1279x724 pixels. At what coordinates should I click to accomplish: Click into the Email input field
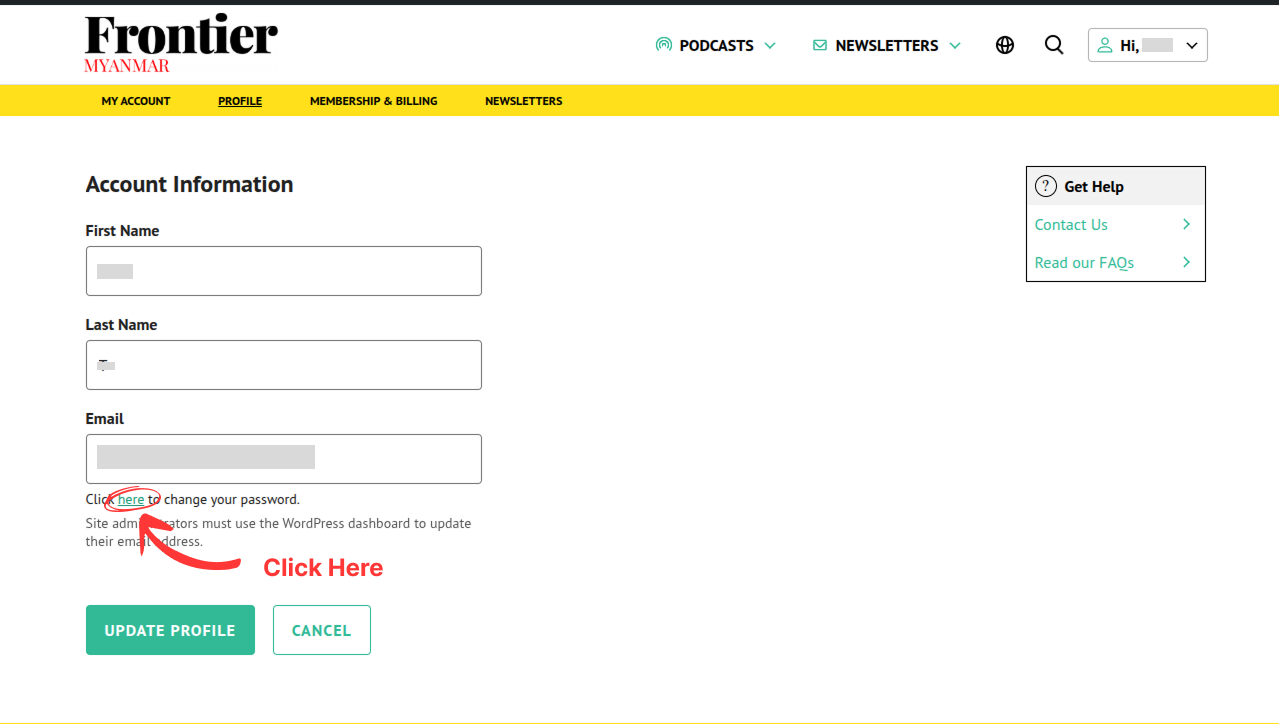[284, 459]
